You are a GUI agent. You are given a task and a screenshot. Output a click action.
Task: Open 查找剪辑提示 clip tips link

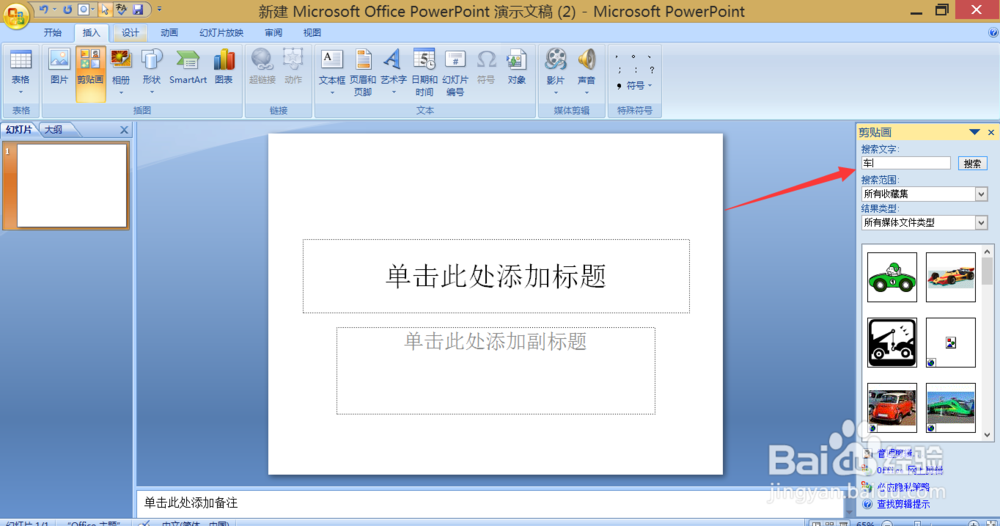pyautogui.click(x=902, y=504)
